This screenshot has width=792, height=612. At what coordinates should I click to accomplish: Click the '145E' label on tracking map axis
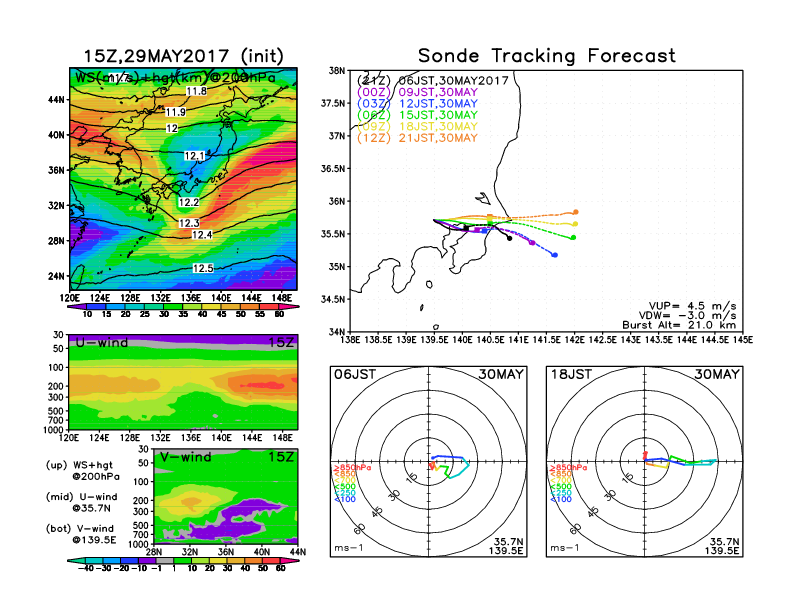[x=742, y=340]
